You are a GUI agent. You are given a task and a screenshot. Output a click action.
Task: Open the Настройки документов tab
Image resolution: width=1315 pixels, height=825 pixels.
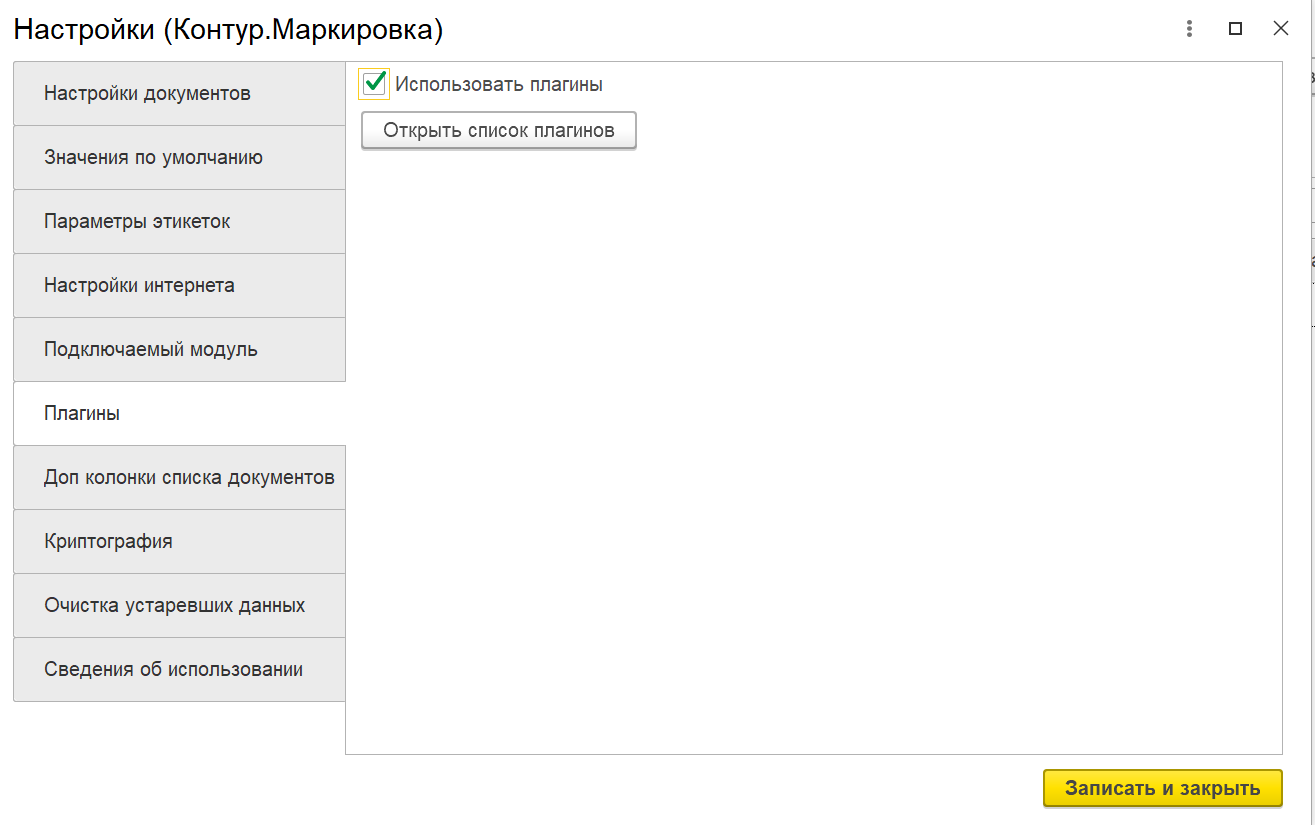coord(180,94)
